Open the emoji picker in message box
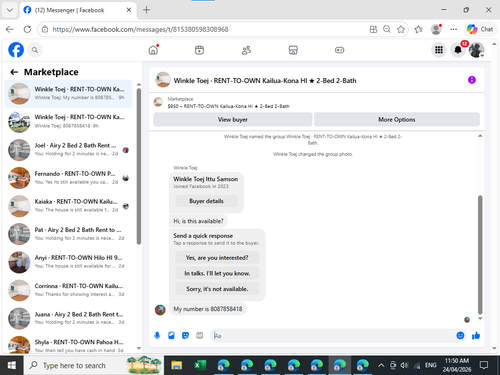Image resolution: width=500 pixels, height=375 pixels. 460,335
